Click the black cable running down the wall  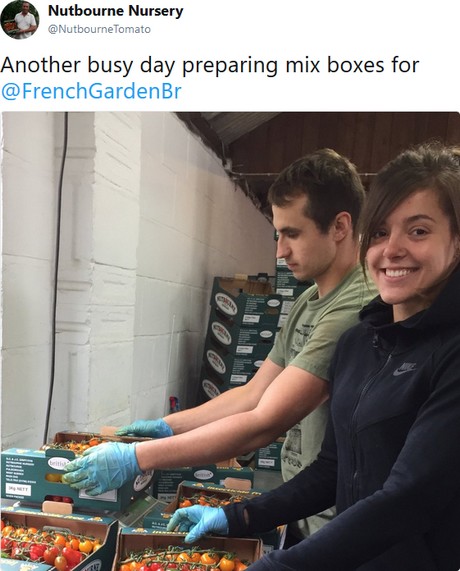[58, 277]
